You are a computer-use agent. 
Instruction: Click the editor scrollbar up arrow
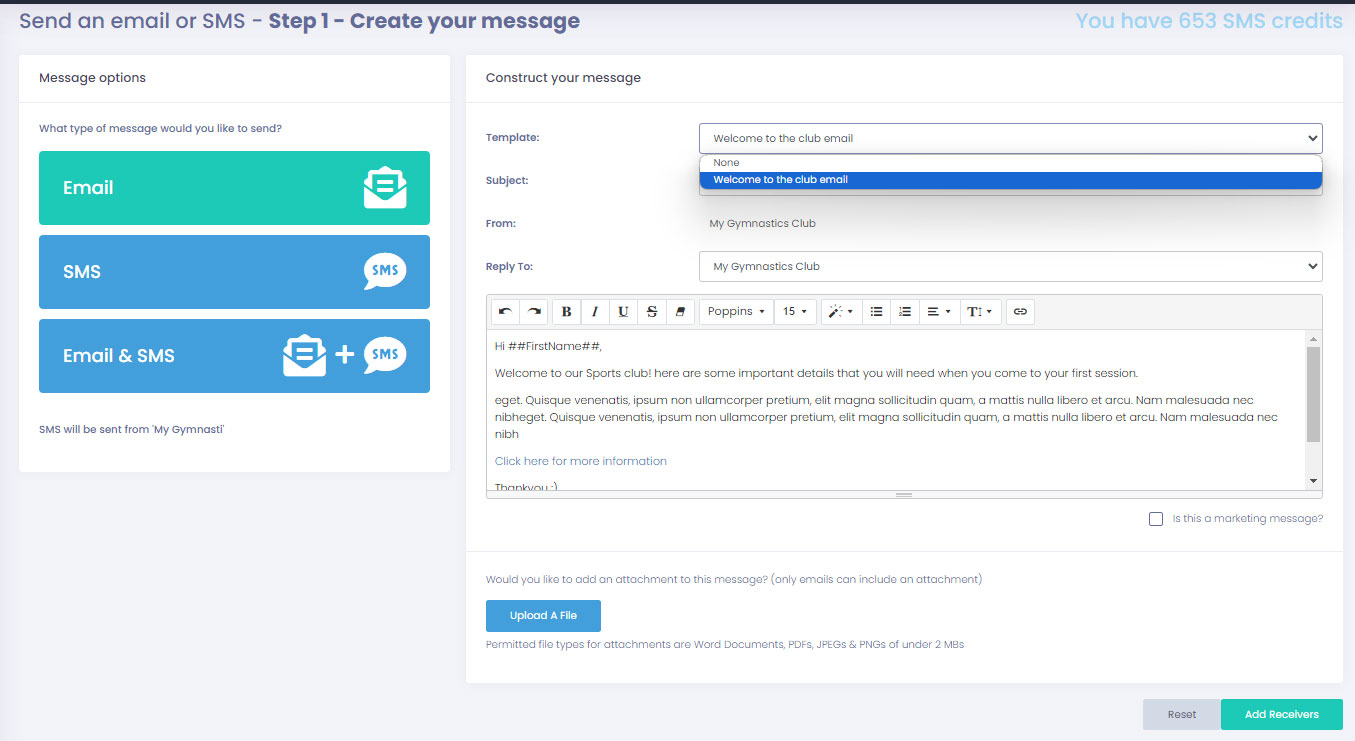(1313, 339)
